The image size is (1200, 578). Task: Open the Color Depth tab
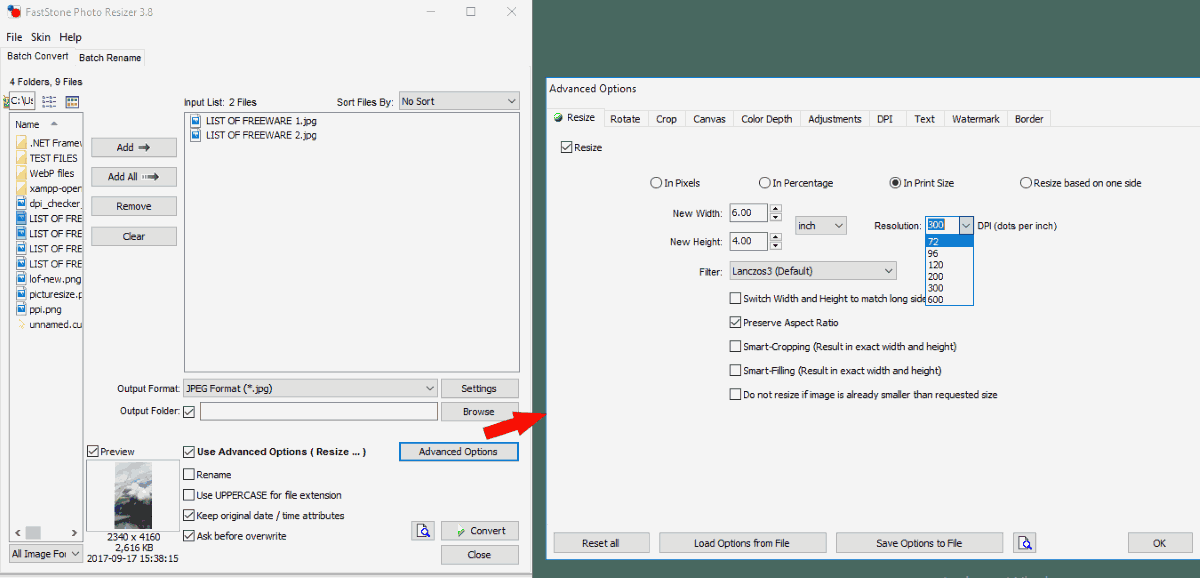[x=767, y=119]
